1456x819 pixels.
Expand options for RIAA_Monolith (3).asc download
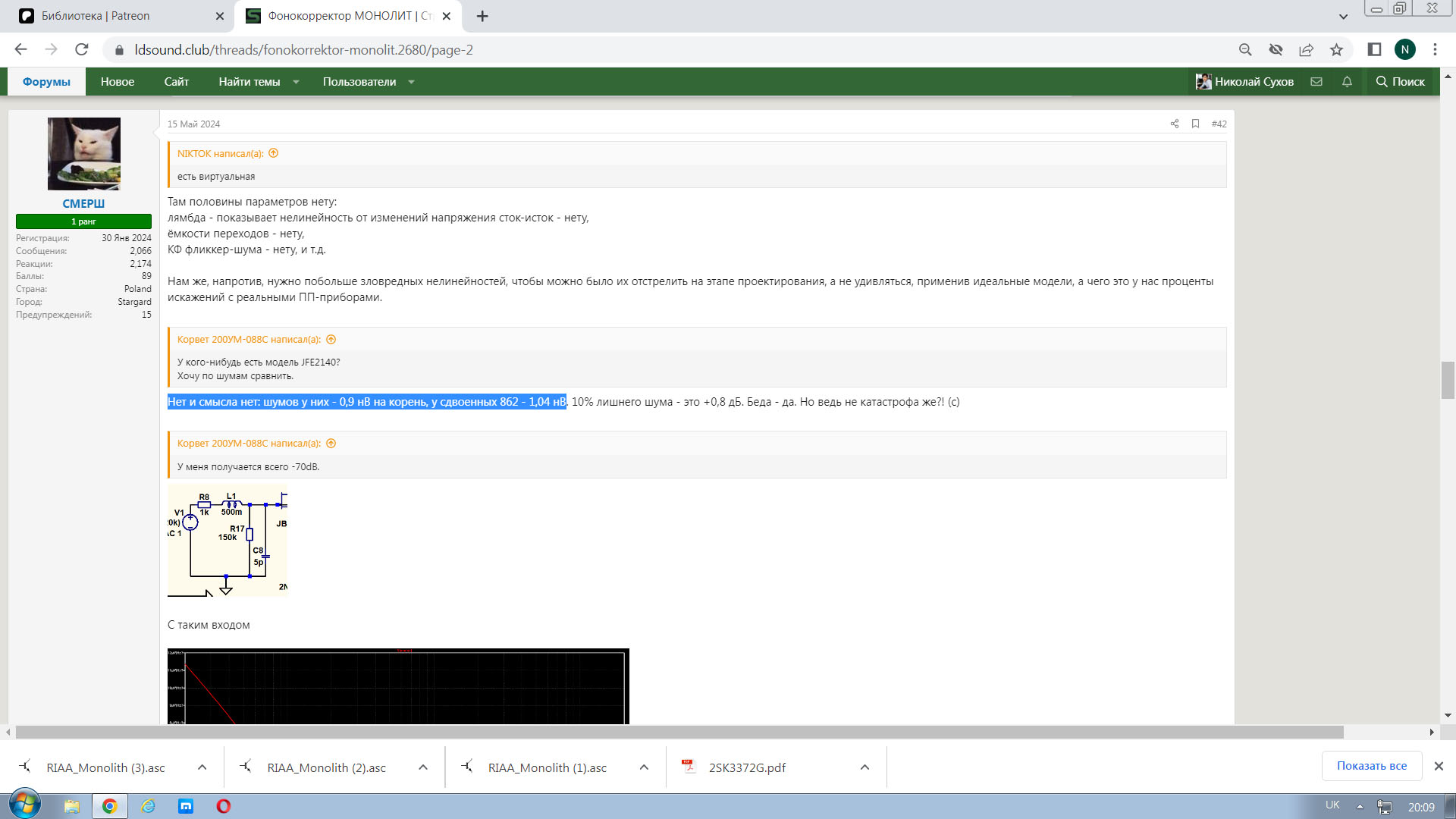tap(202, 767)
